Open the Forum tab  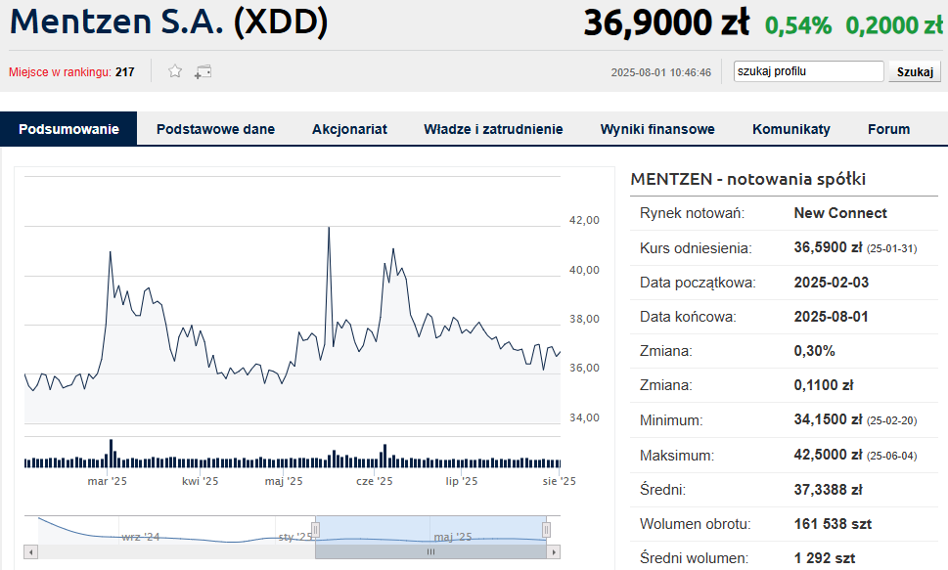[888, 129]
